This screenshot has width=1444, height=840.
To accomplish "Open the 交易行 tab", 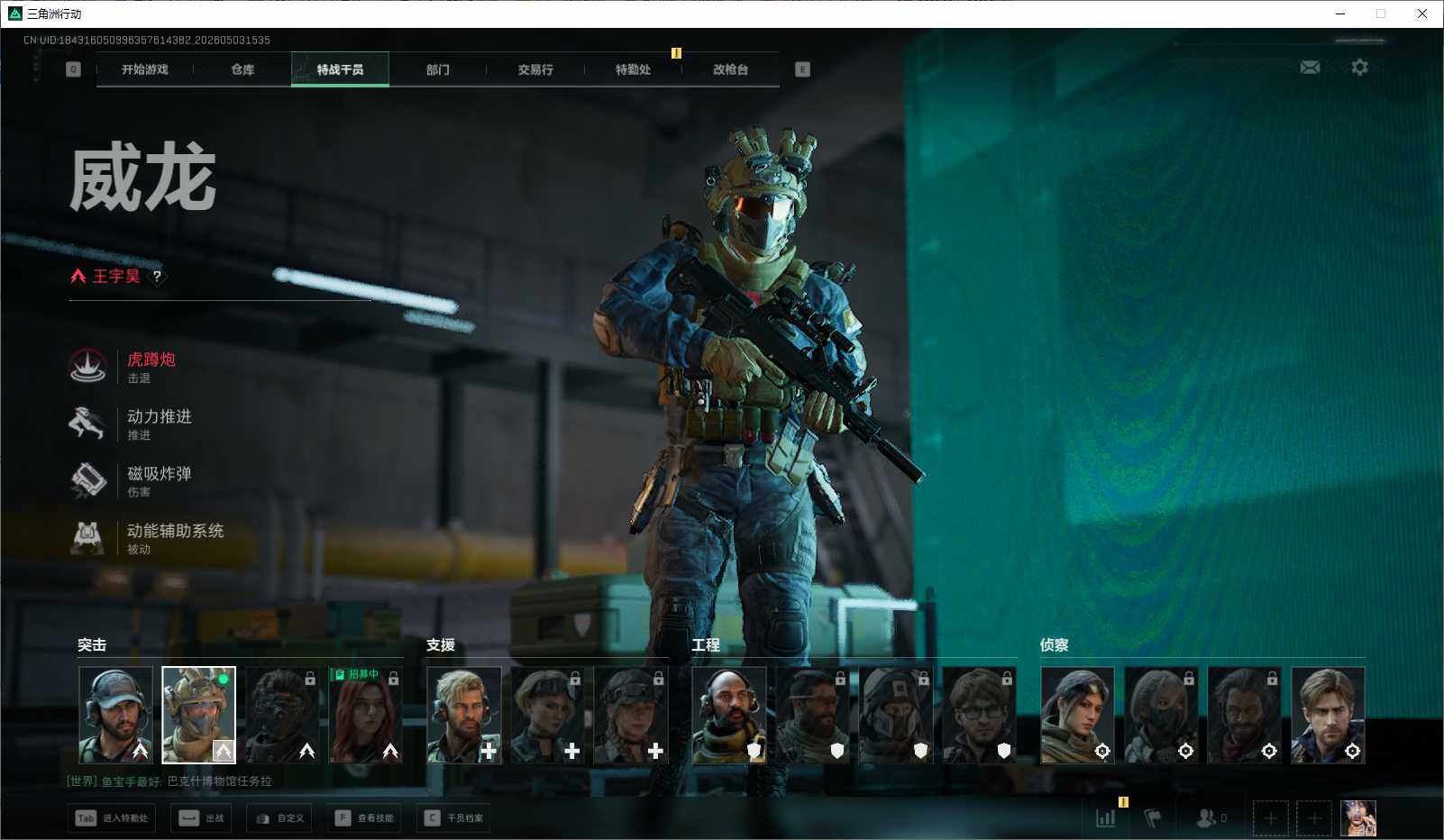I will (x=535, y=69).
